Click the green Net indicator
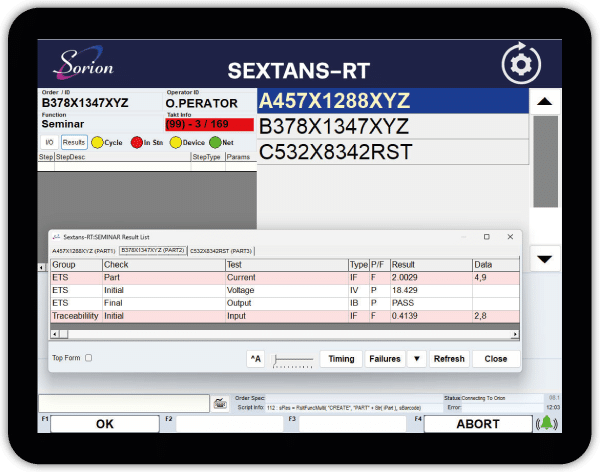Image resolution: width=600 pixels, height=472 pixels. click(215, 142)
